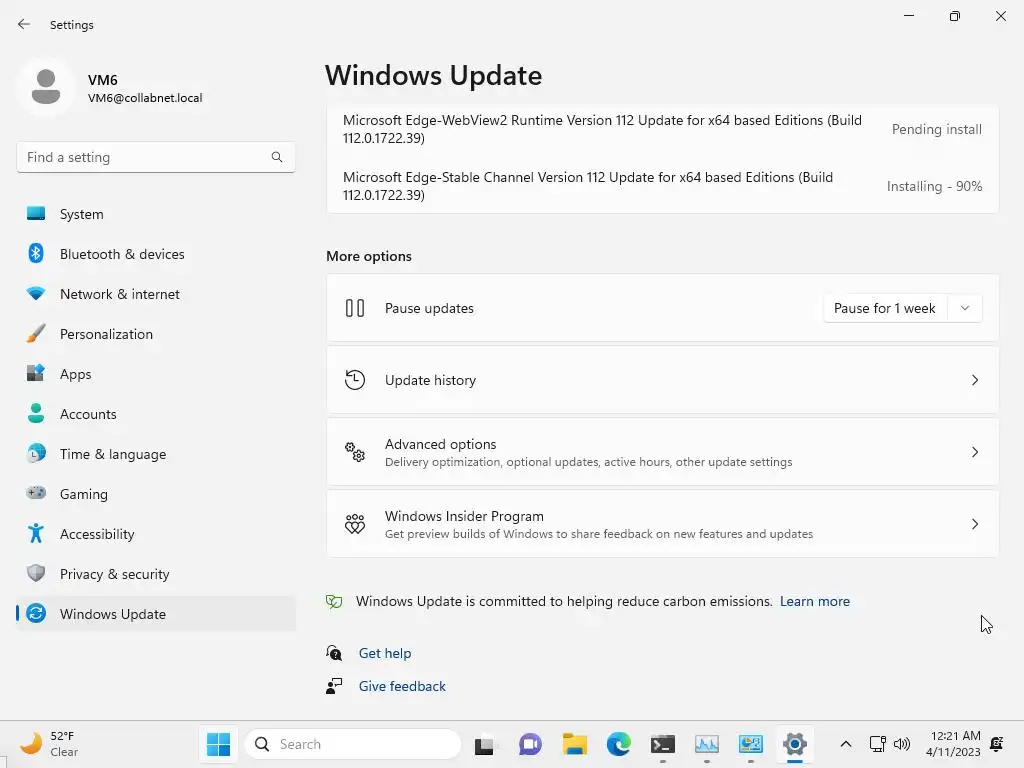Open the 52°F Clear weather widget

coord(49,743)
